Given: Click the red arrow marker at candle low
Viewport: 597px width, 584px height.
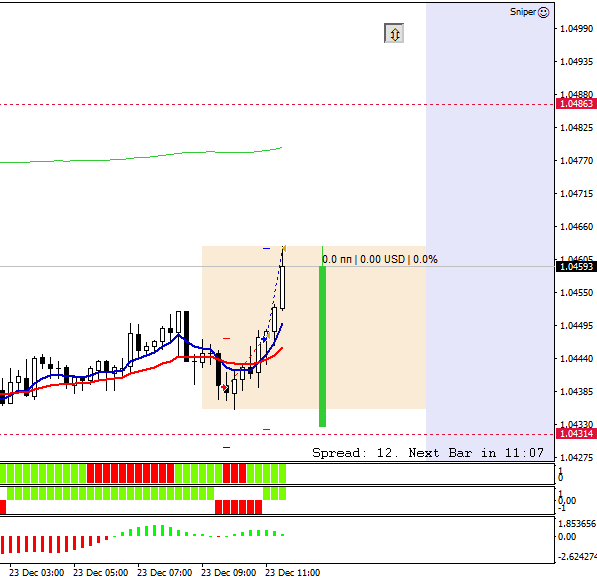Looking at the screenshot, I should click(225, 388).
